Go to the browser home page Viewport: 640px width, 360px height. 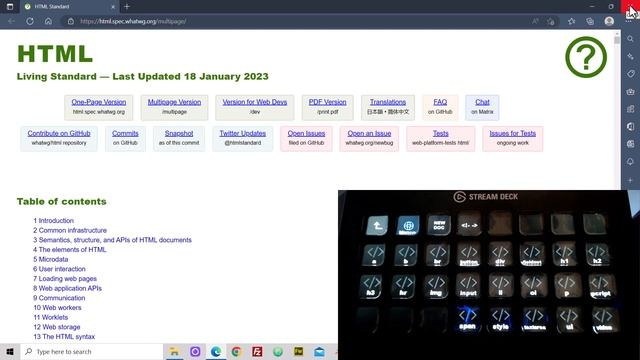[x=48, y=21]
